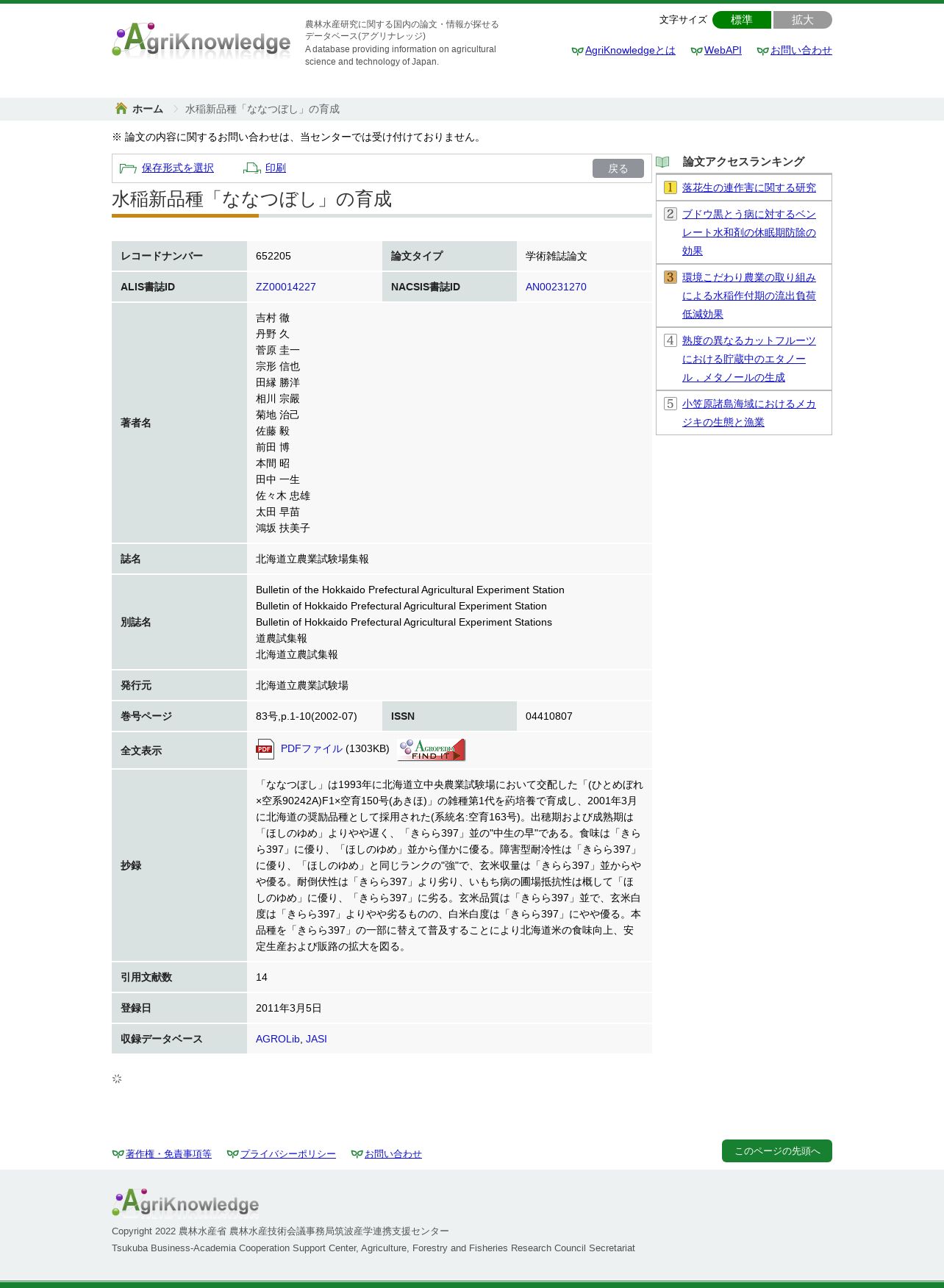Click the rank 3 number badge

click(670, 277)
